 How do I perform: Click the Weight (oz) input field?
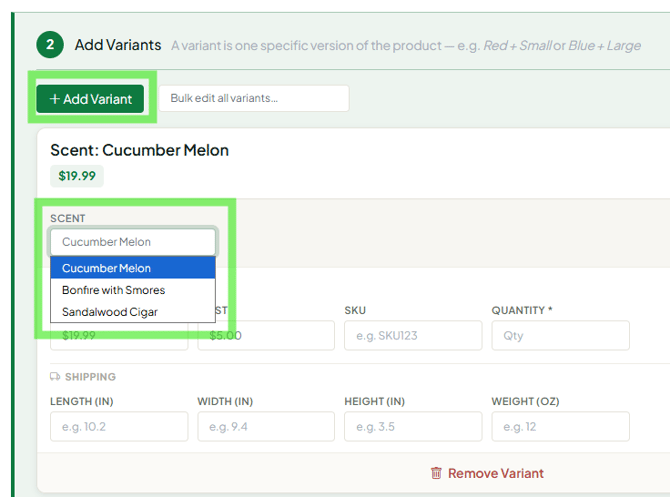[x=560, y=426]
